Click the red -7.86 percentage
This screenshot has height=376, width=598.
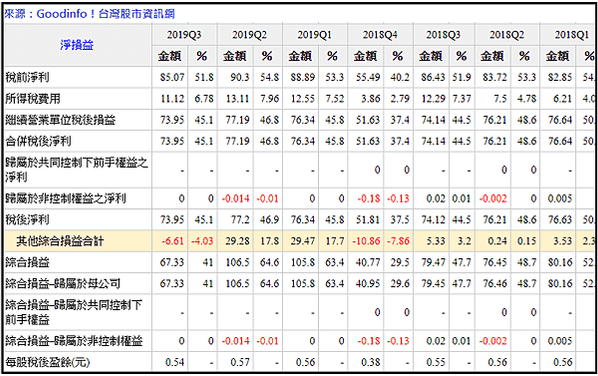coord(398,241)
